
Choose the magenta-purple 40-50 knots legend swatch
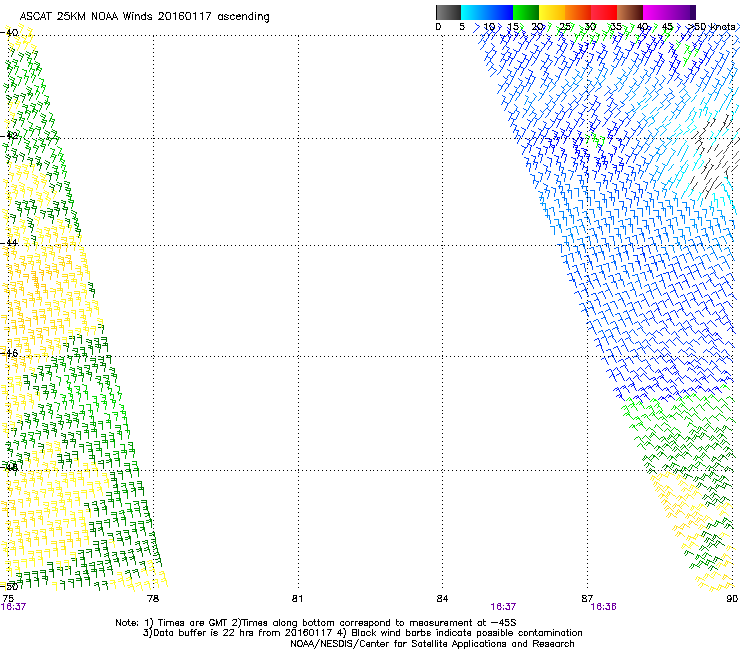[669, 12]
